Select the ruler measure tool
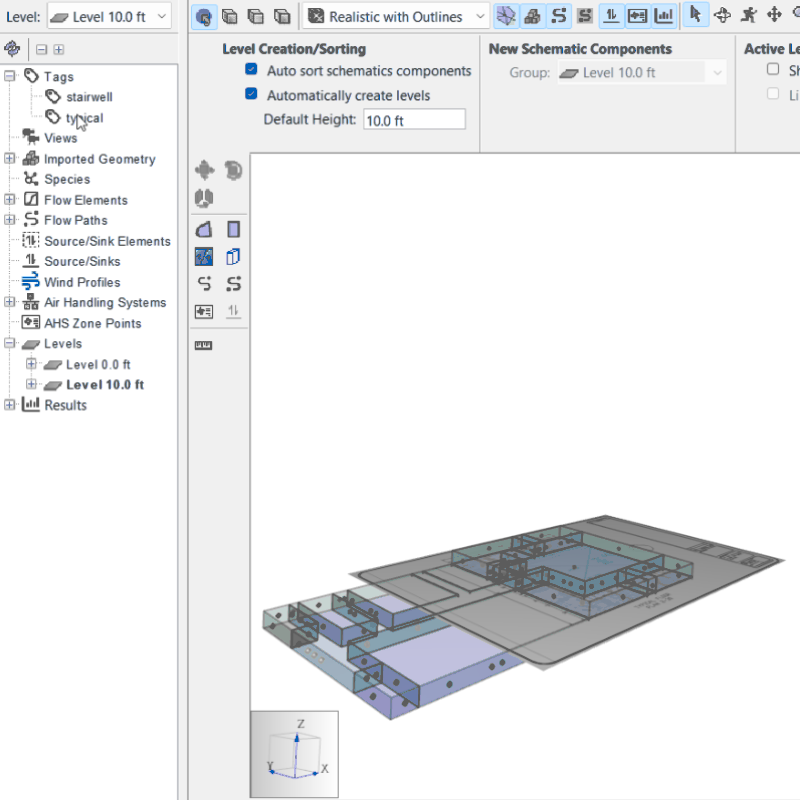800x800 pixels. [204, 345]
